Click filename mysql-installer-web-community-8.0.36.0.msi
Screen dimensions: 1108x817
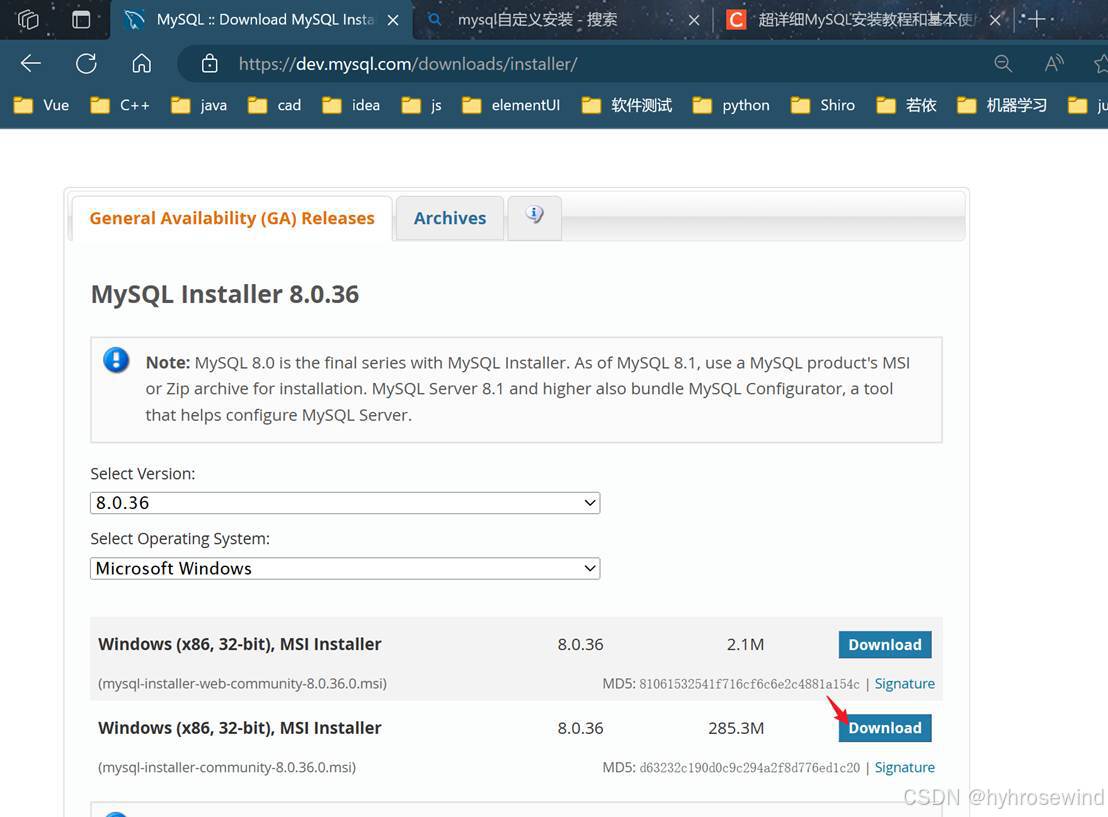click(242, 683)
